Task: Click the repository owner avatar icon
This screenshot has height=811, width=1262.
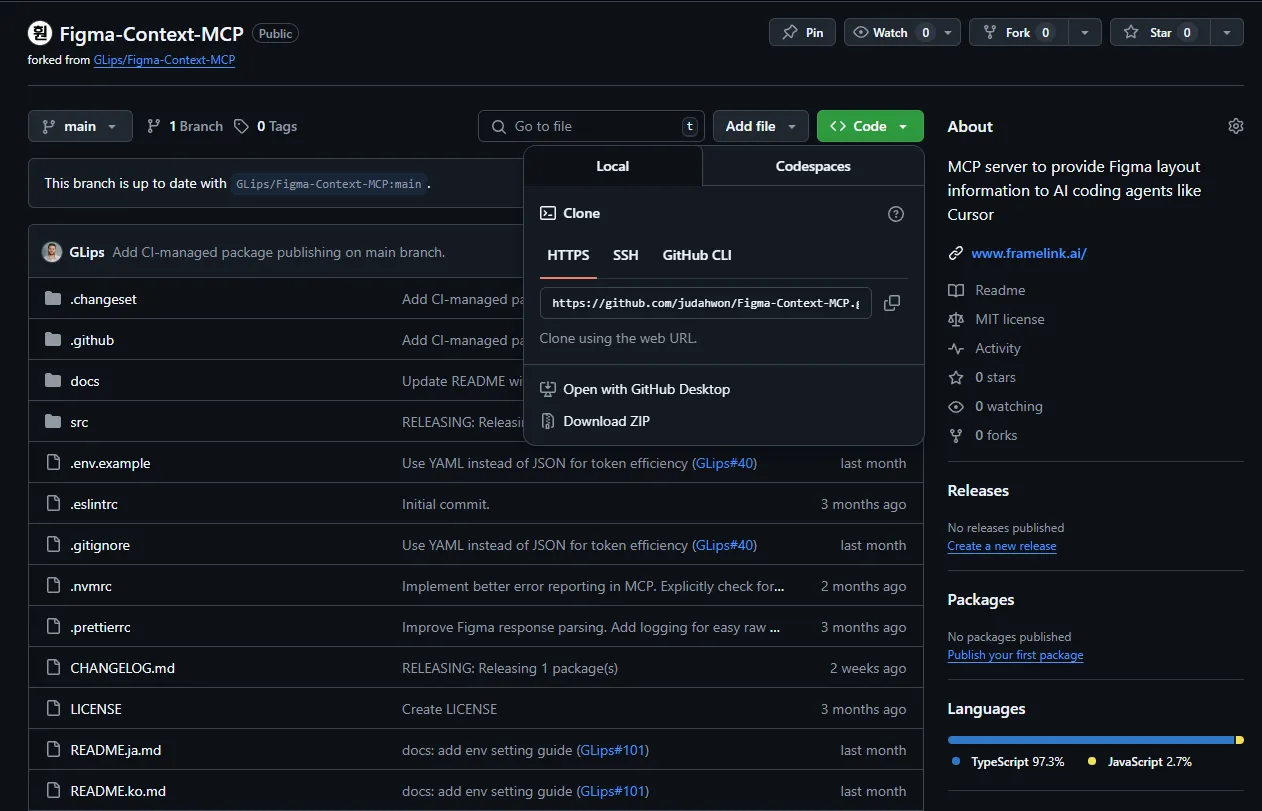Action: (x=40, y=33)
